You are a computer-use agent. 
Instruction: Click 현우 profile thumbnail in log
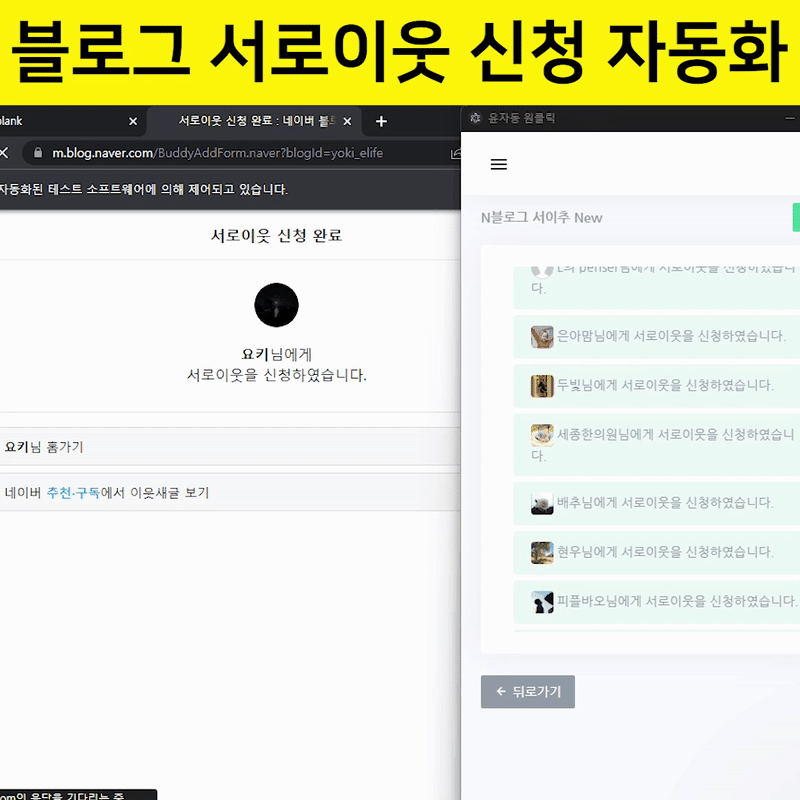coord(542,552)
